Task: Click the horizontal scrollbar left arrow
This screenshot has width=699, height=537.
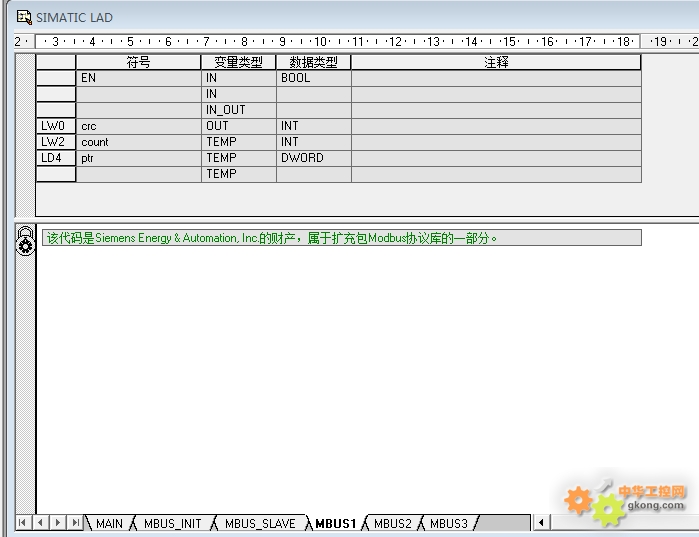Action: click(541, 522)
